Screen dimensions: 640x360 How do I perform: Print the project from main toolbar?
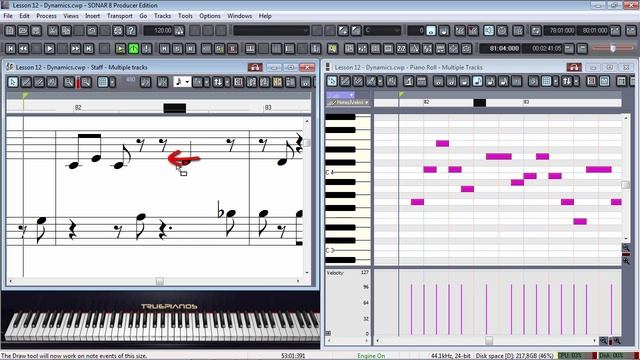coord(118,31)
